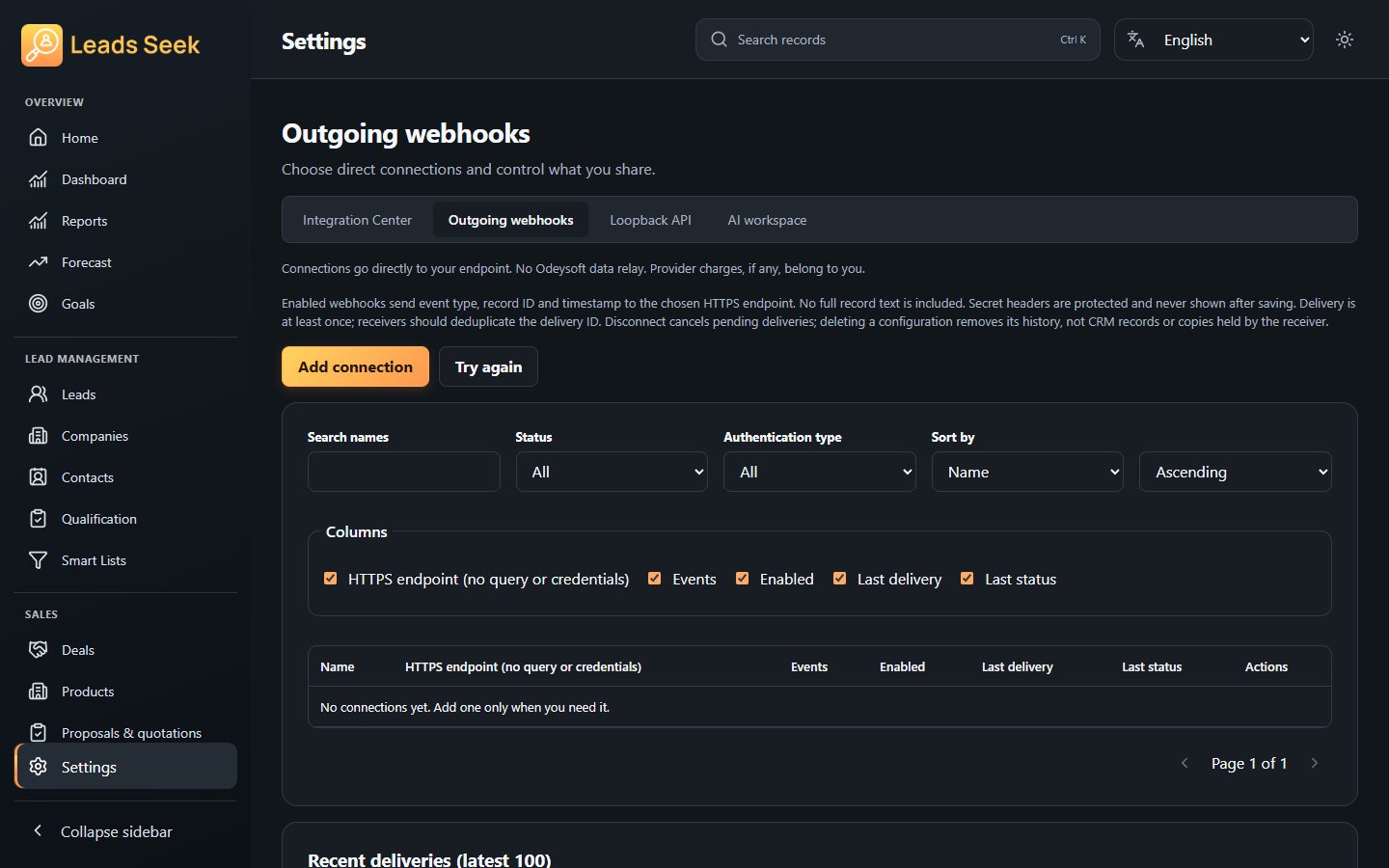Image resolution: width=1389 pixels, height=868 pixels.
Task: Click the Deals handshake icon
Action: coord(38,650)
